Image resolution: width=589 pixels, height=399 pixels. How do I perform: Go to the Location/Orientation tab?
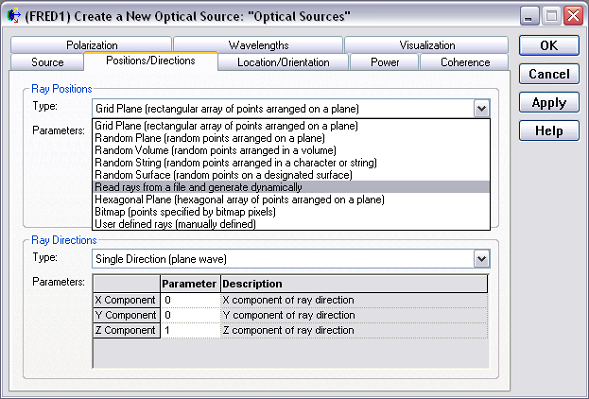pos(283,62)
